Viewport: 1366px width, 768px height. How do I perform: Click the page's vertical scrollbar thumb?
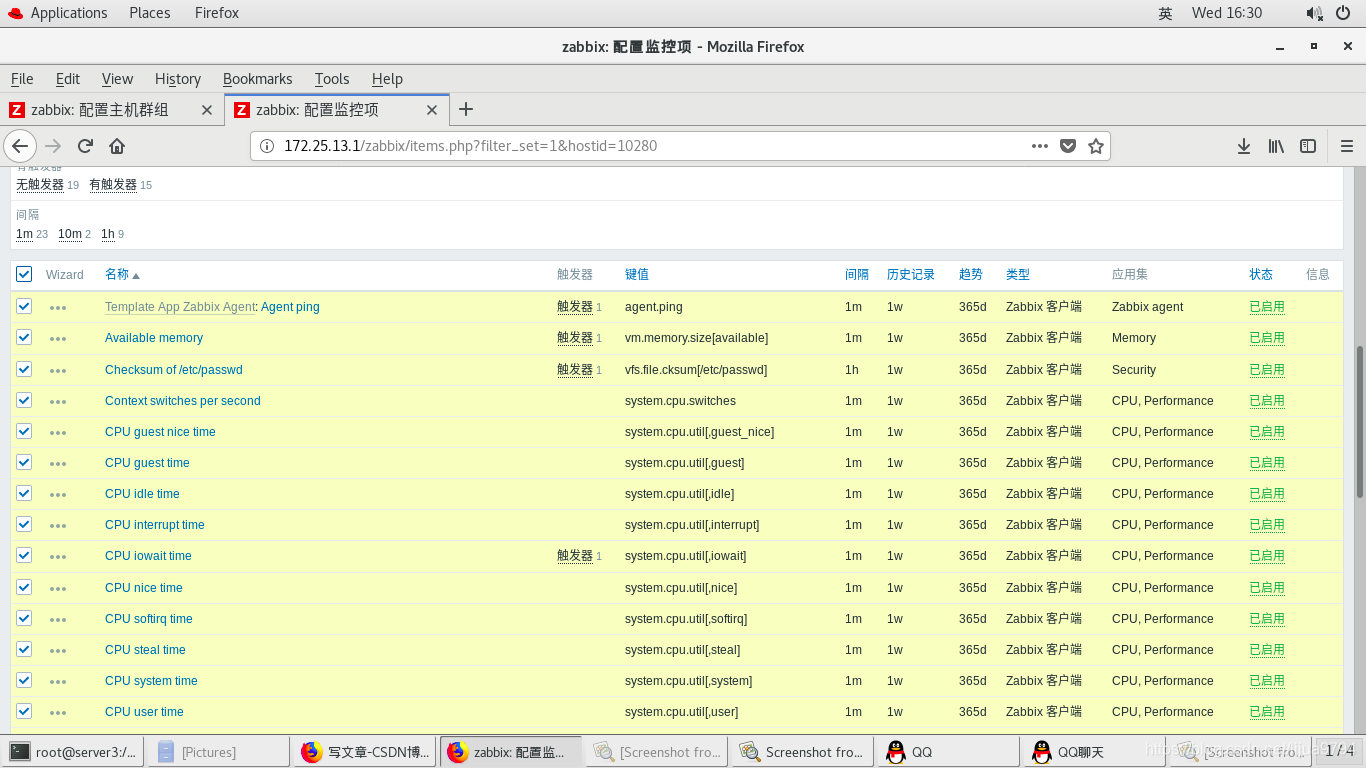1359,421
